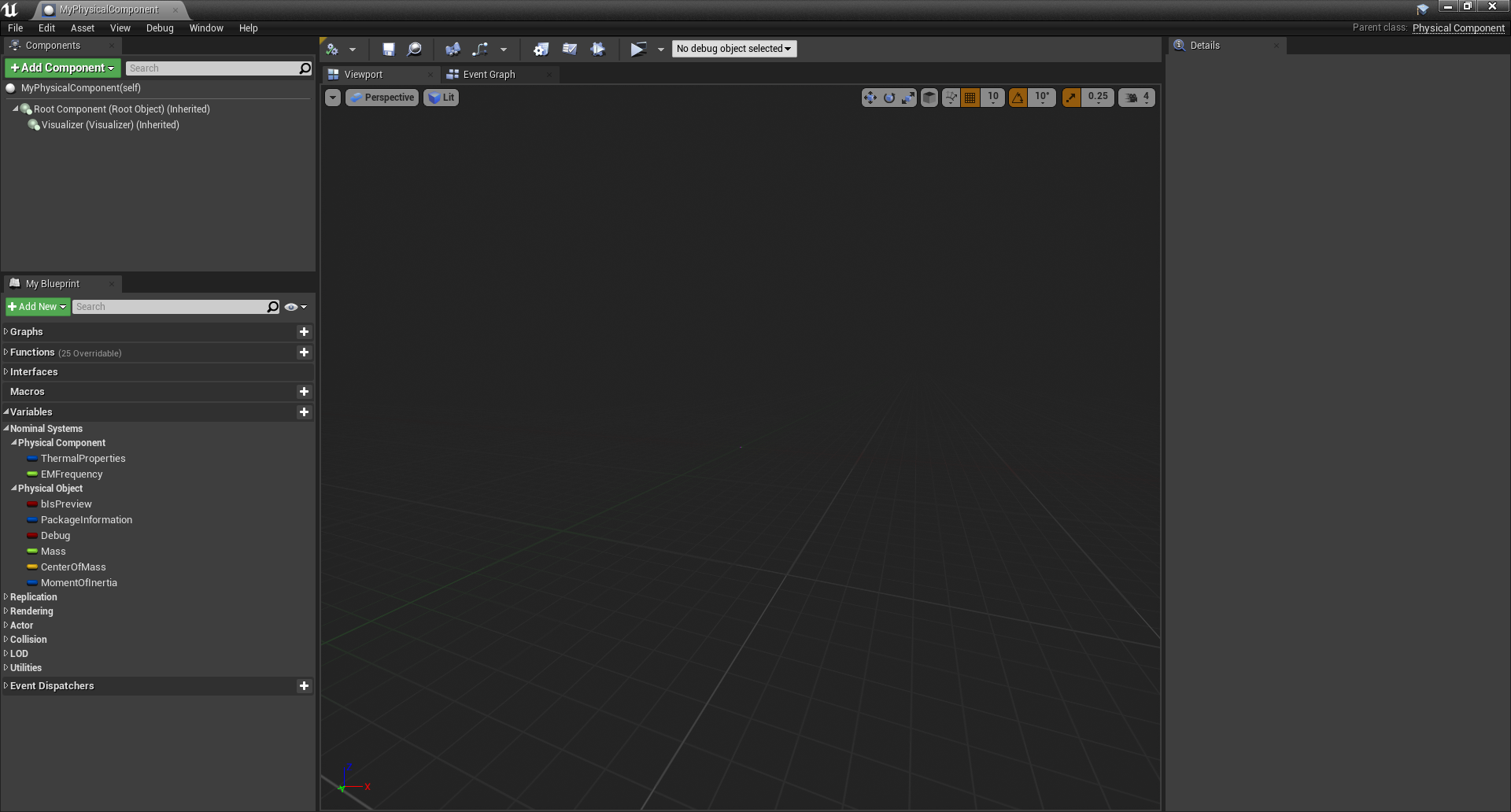This screenshot has width=1511, height=812.
Task: Select the Scale gizmo tool
Action: 908,98
